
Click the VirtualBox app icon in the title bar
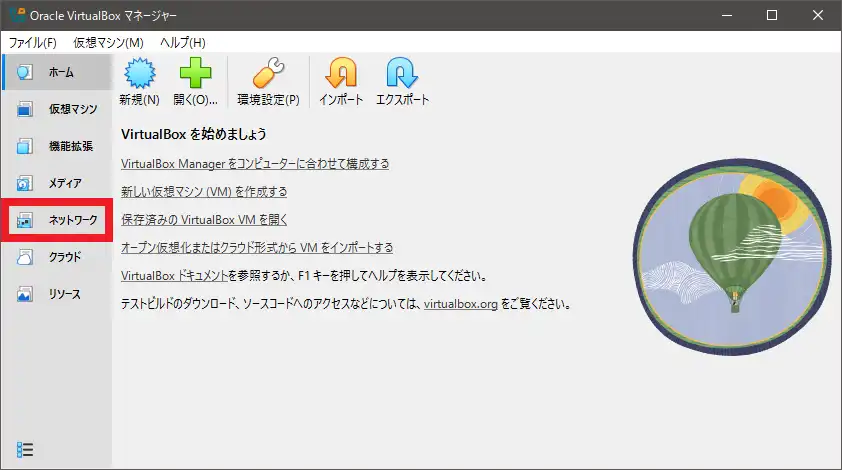click(17, 15)
